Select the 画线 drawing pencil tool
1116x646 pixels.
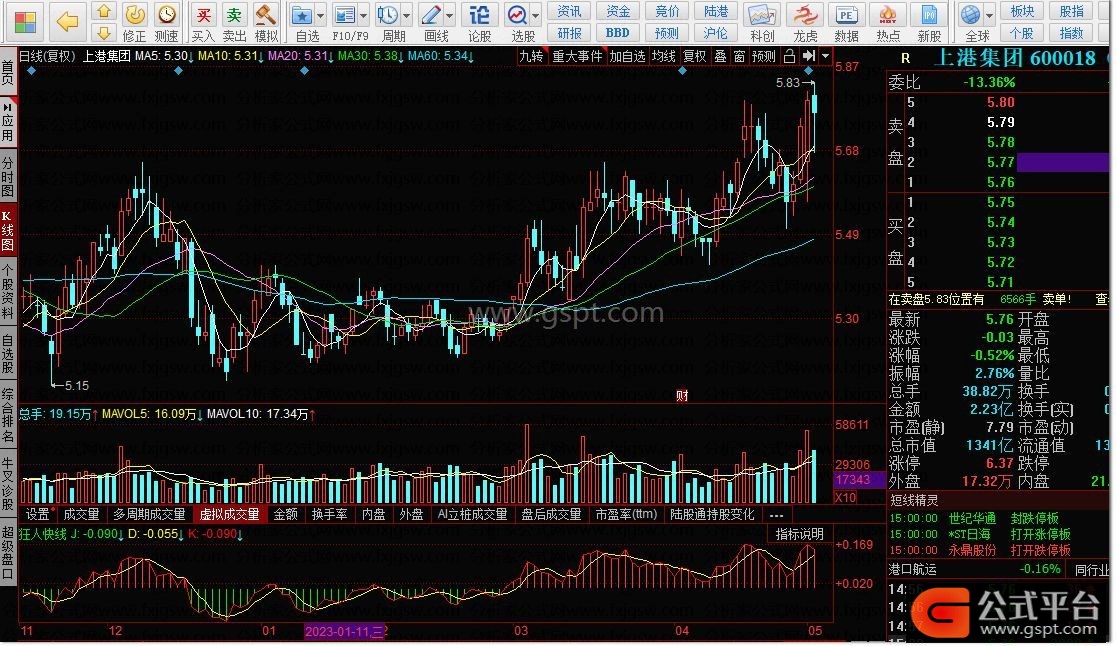coord(432,22)
